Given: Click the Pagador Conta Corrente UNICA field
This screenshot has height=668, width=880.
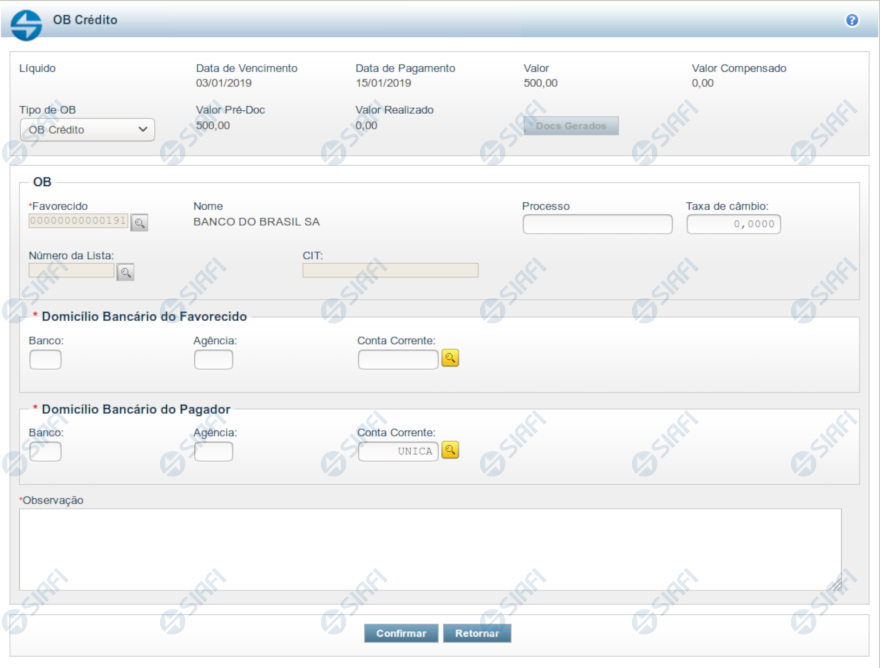Looking at the screenshot, I should tap(397, 451).
